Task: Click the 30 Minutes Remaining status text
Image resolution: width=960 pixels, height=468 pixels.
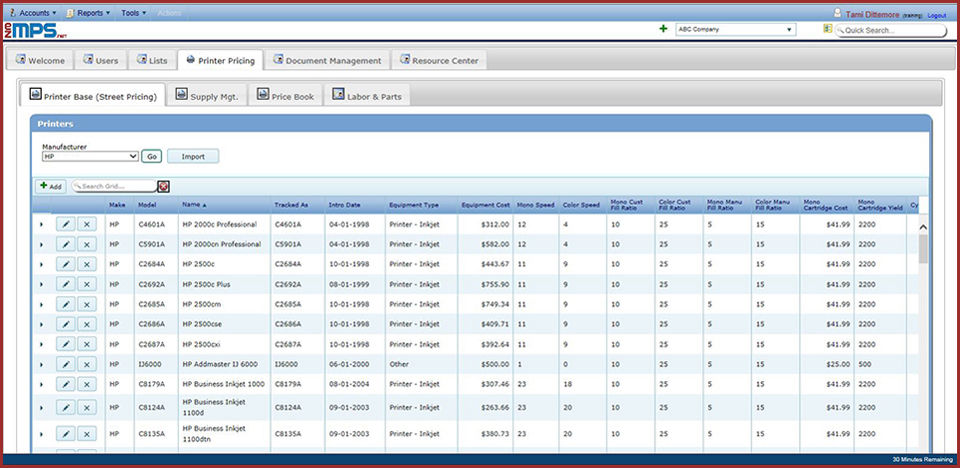Action: tap(921, 459)
